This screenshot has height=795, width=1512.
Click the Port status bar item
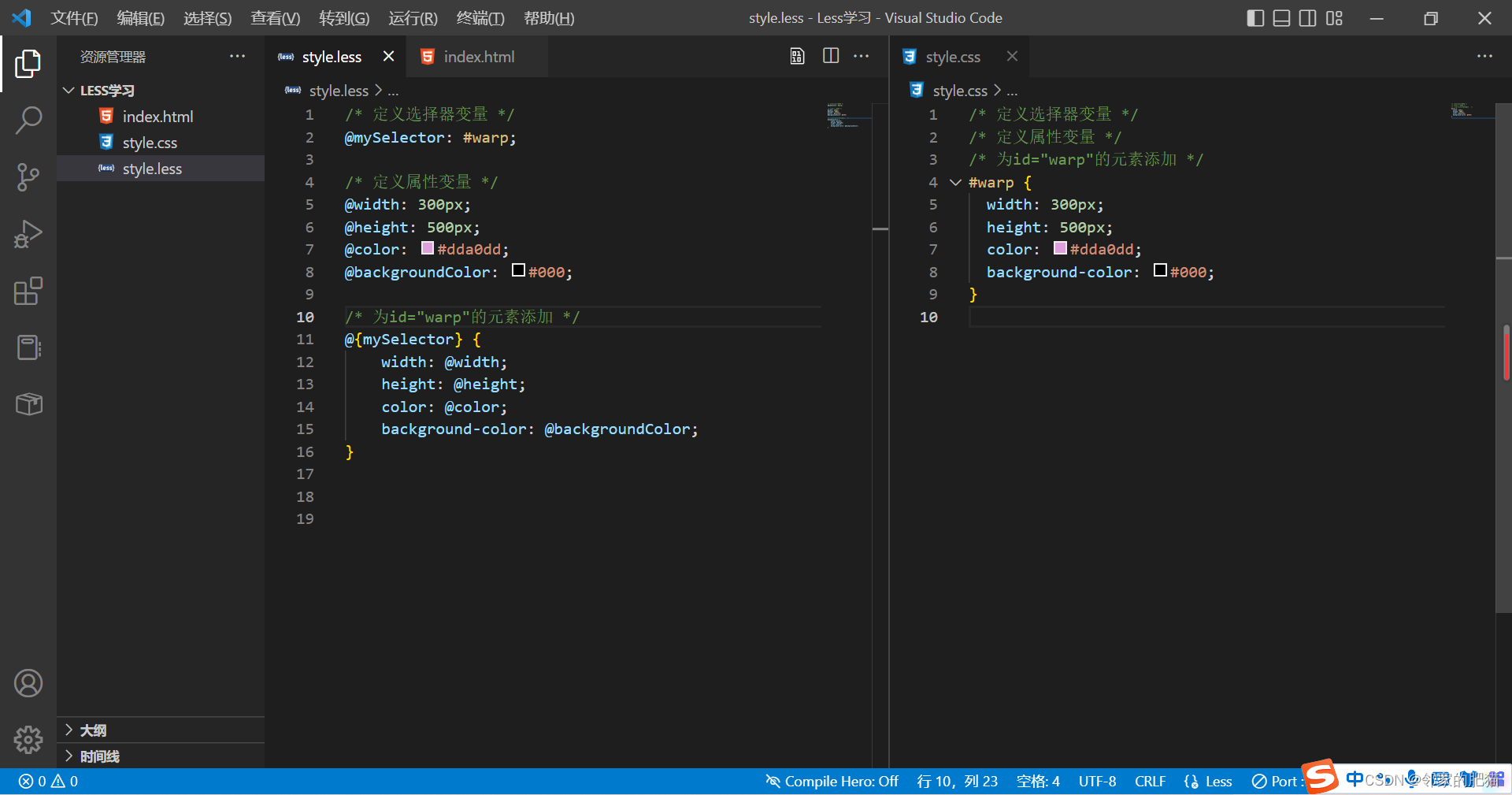pyautogui.click(x=1276, y=781)
